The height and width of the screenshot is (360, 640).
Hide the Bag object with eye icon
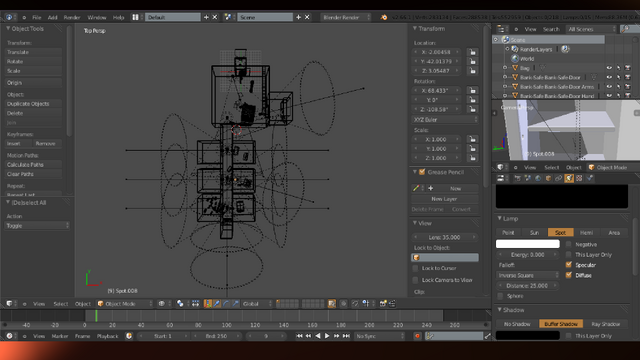click(x=609, y=68)
